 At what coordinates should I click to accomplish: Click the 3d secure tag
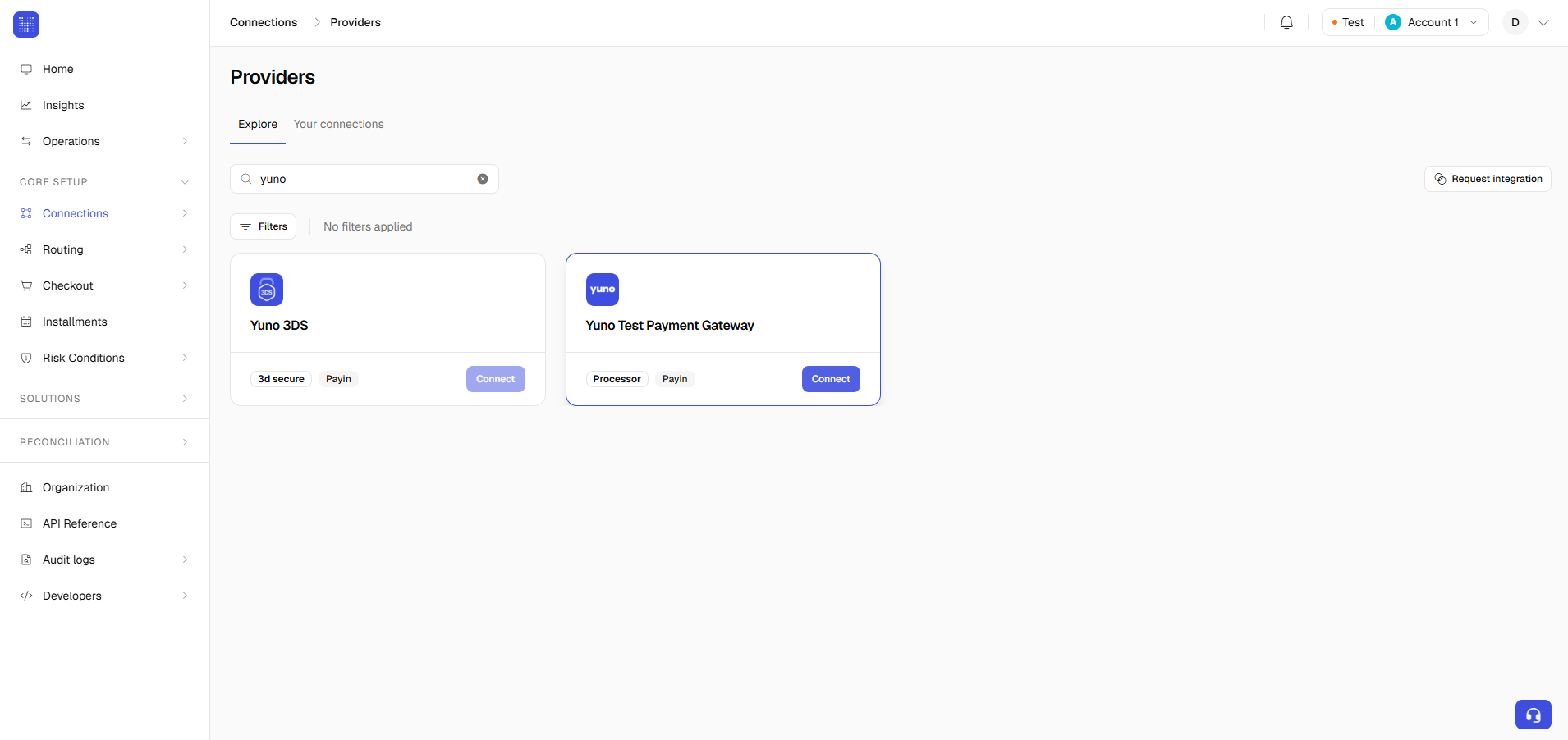point(281,379)
